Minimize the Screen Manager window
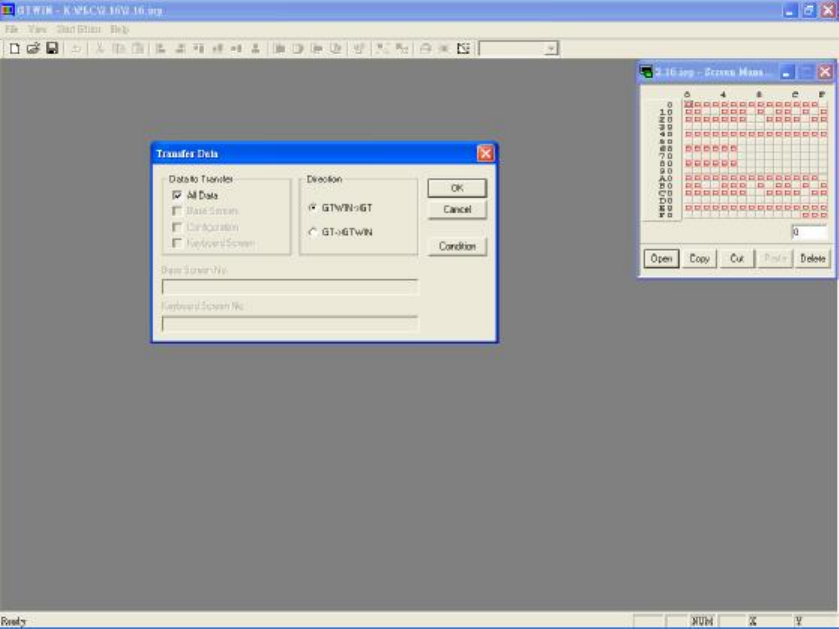 click(787, 72)
